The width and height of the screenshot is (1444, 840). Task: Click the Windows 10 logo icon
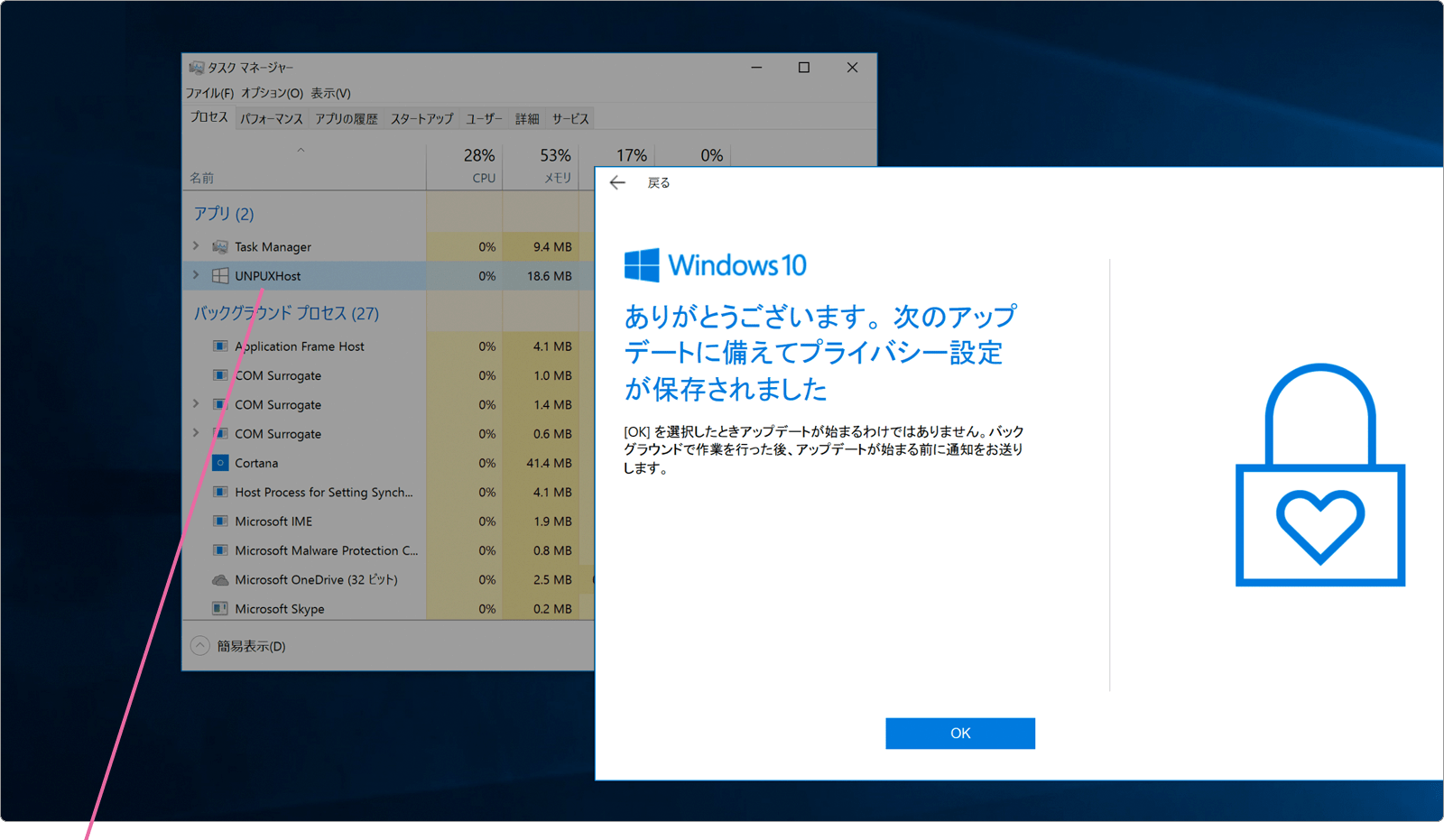[x=642, y=265]
